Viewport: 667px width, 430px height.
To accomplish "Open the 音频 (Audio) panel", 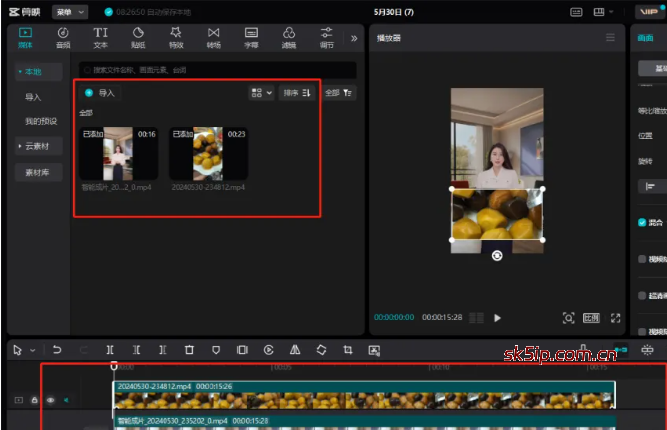I will 63,37.
